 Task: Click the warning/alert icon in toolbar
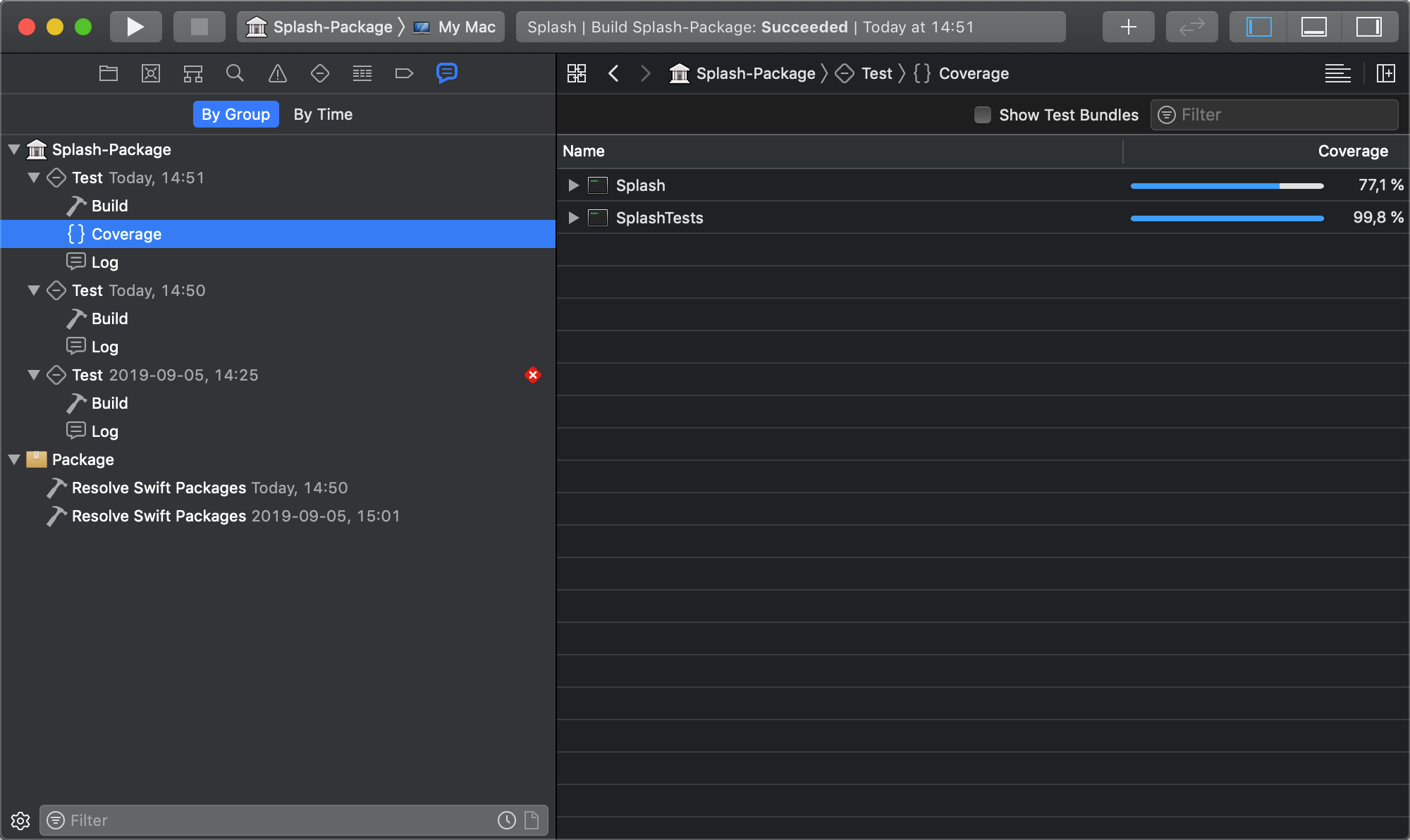(x=278, y=72)
